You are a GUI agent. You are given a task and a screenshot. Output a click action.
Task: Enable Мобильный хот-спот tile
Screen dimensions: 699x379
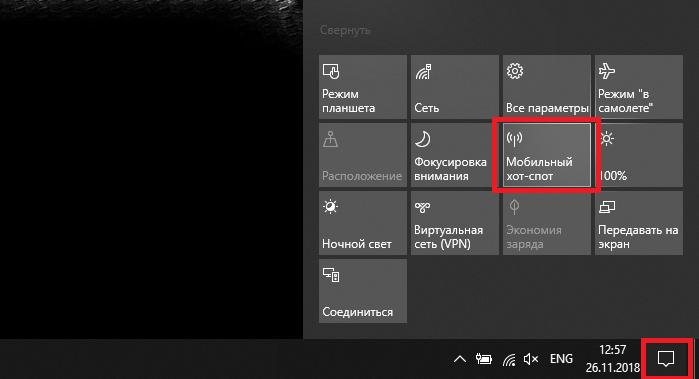pyautogui.click(x=547, y=155)
